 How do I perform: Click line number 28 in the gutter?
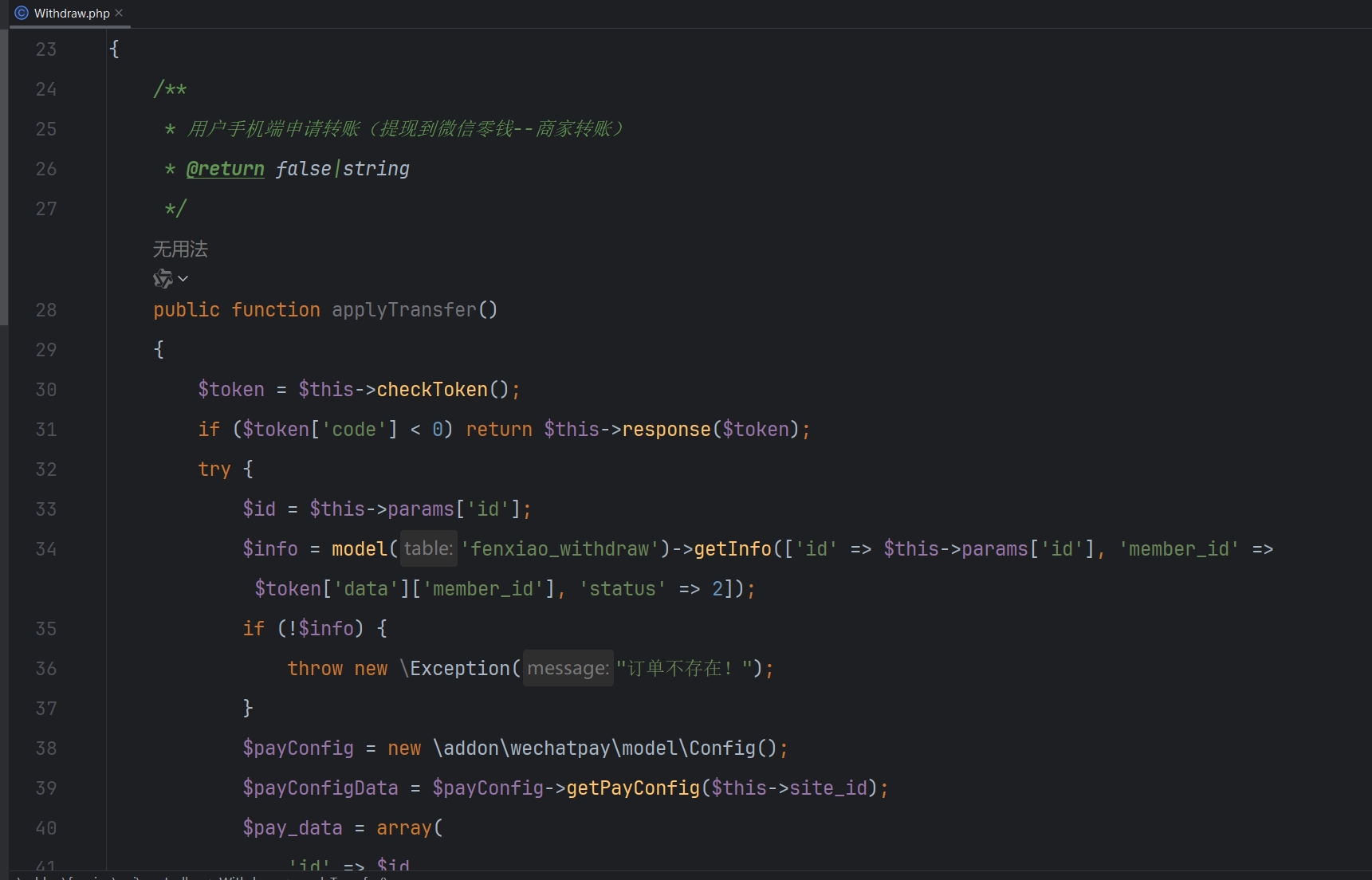coord(46,310)
